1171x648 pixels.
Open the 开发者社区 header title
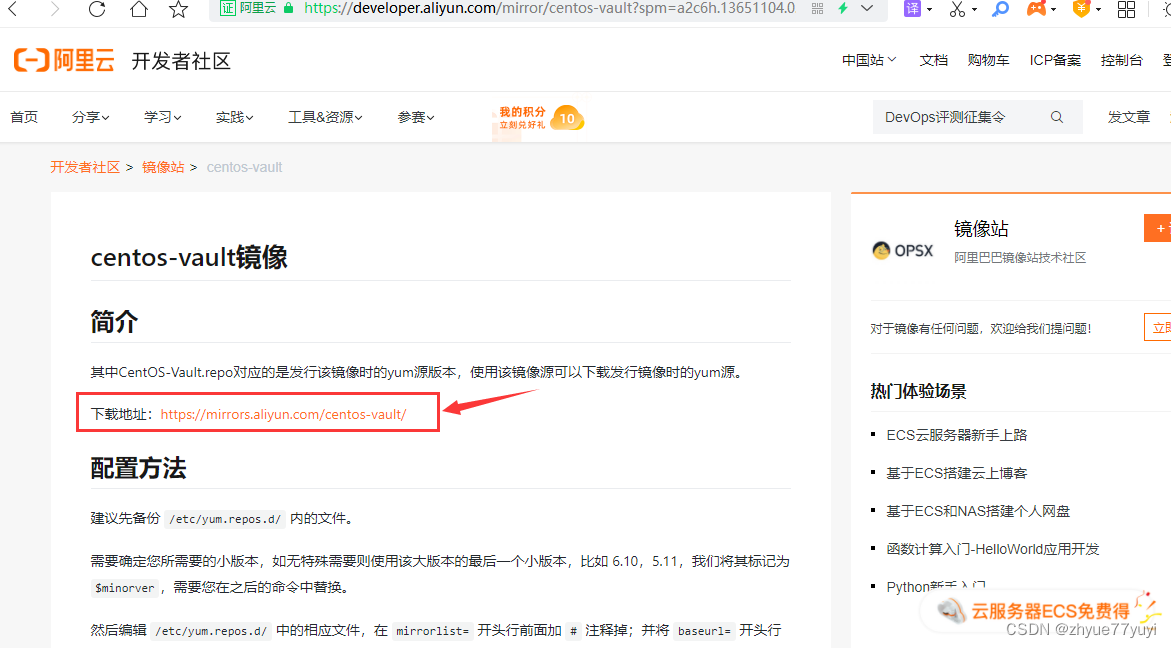(x=181, y=61)
